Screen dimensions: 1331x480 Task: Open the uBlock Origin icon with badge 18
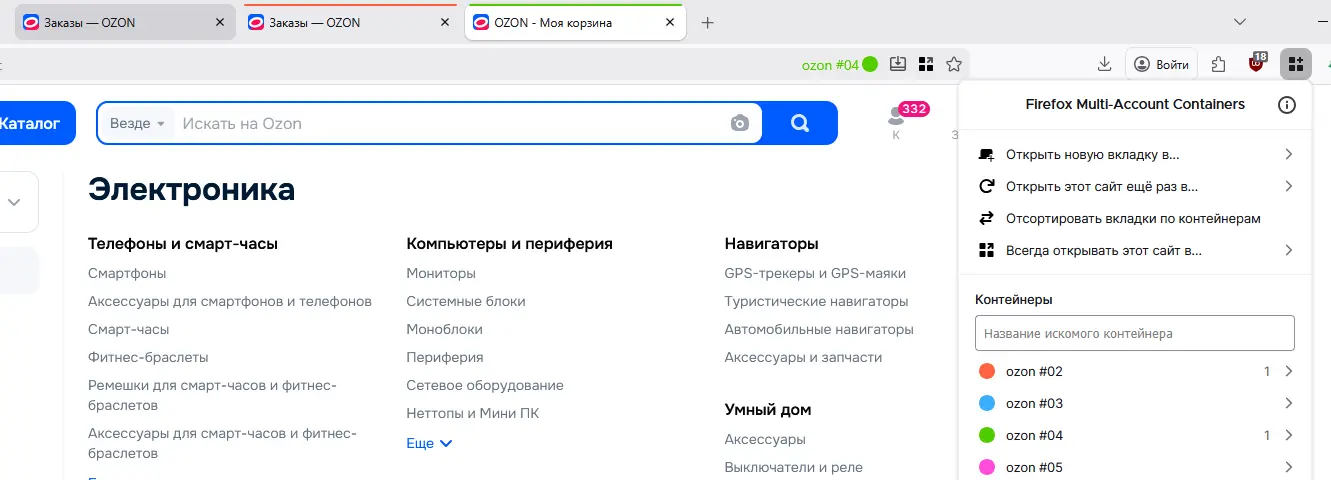[x=1257, y=64]
